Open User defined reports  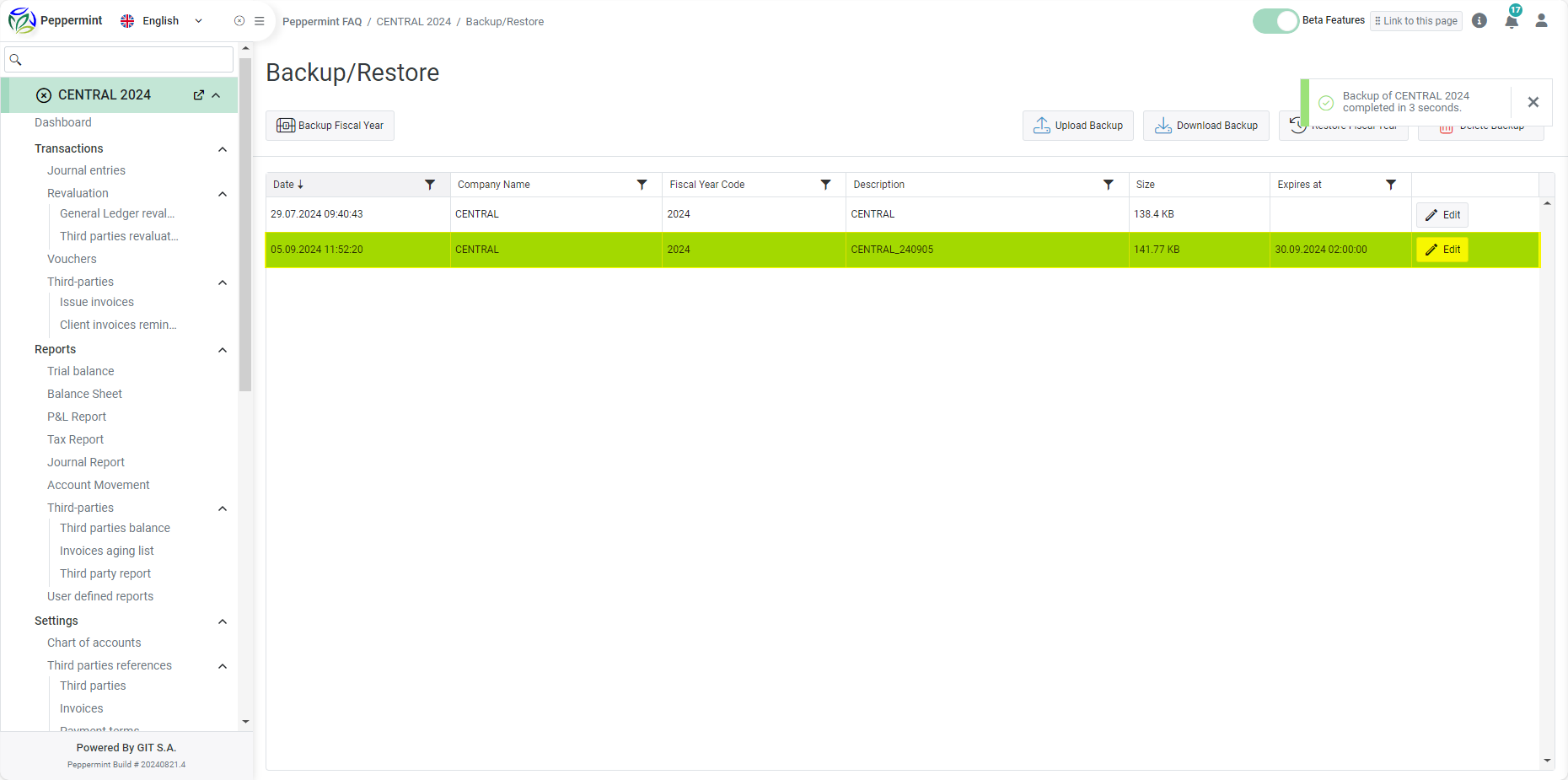(x=100, y=596)
